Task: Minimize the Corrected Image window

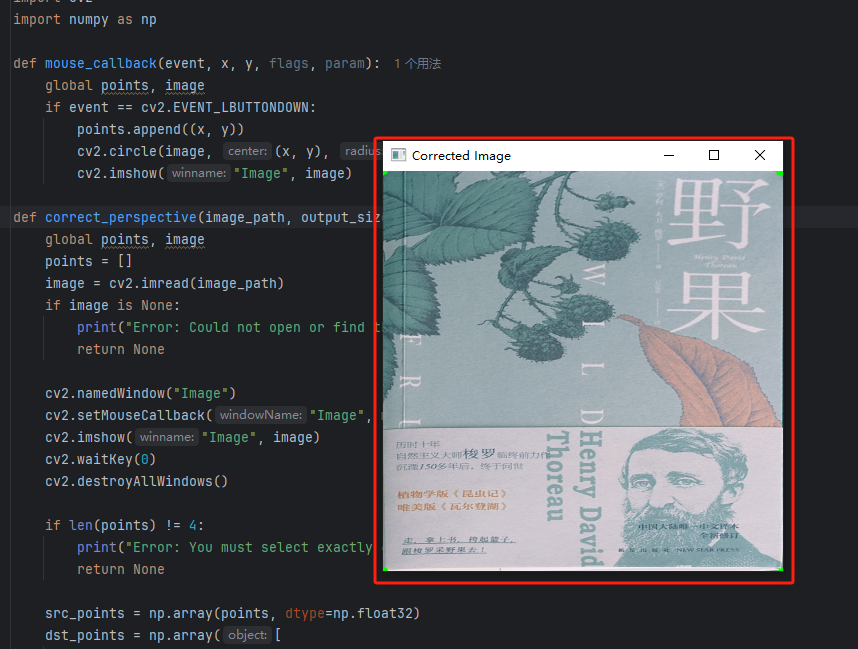Action: tap(669, 155)
